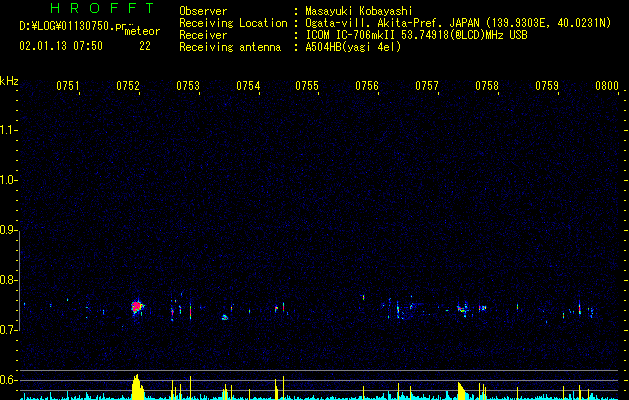629x400 pixels.
Task: Click the 0759 time marker
Action: [x=547, y=86]
